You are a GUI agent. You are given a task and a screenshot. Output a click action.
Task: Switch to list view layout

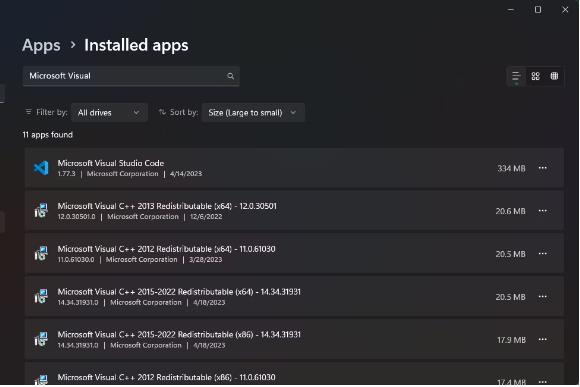(x=516, y=76)
